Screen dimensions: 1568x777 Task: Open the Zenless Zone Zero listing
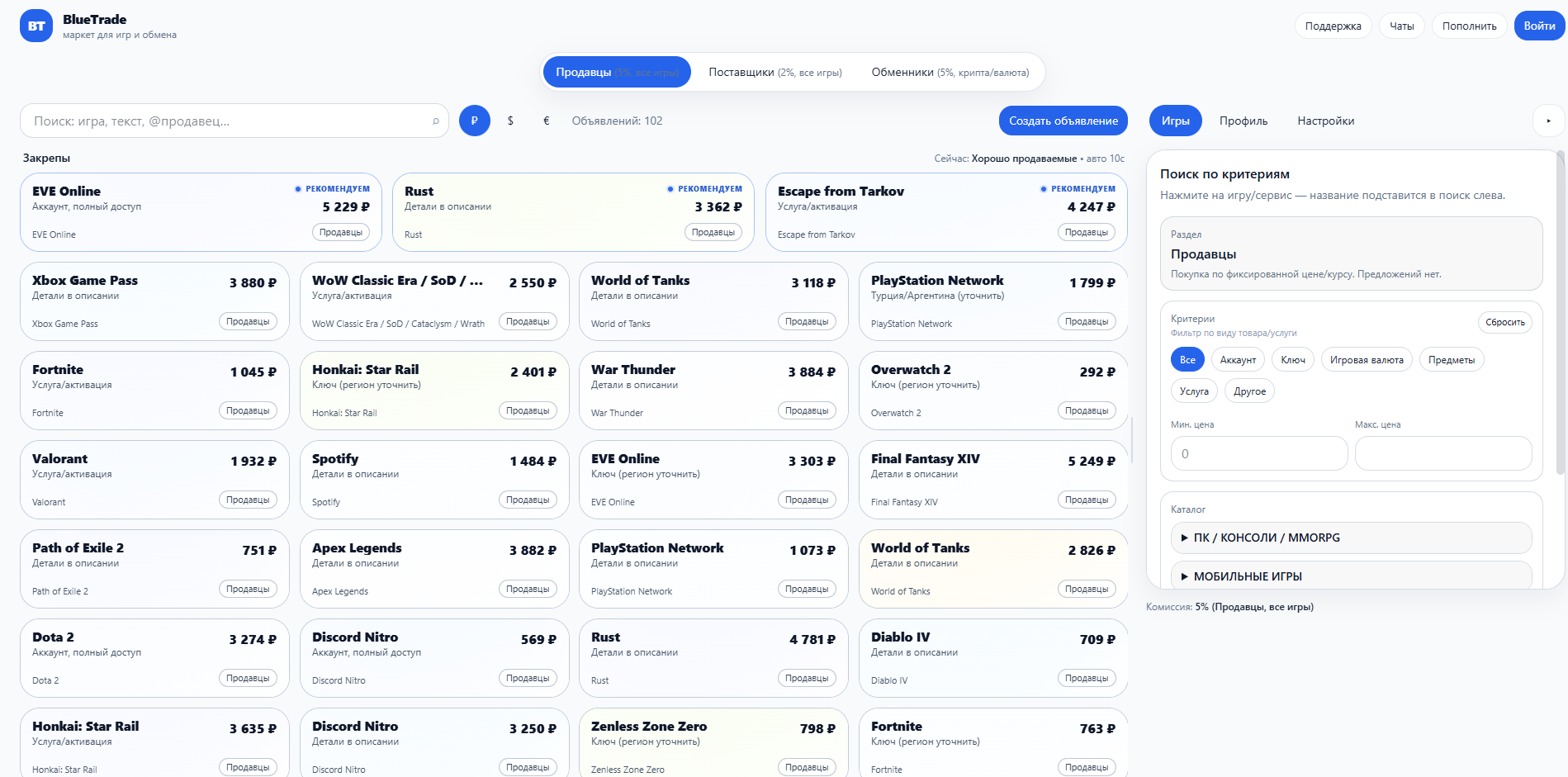point(713,742)
